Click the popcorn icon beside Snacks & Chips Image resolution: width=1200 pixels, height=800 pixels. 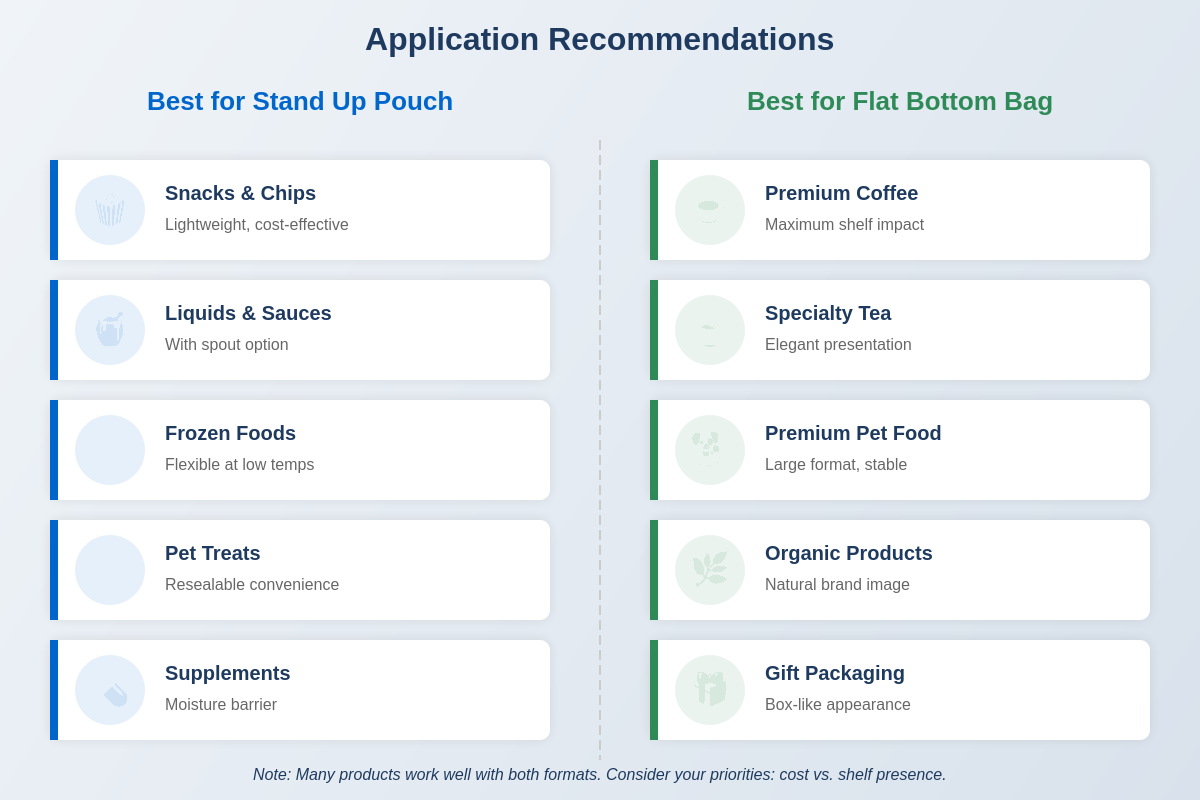(x=110, y=210)
